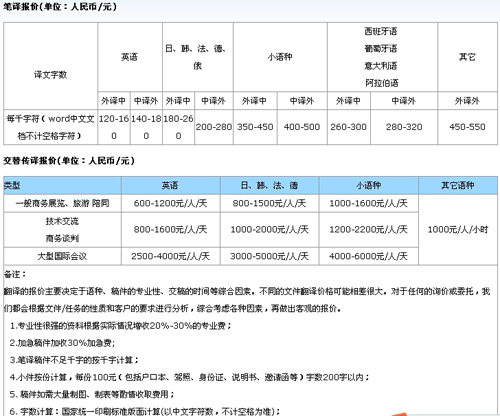The width and height of the screenshot is (500, 416).
Task: Click note 2 about 30% 加急费
Action: tap(63, 343)
